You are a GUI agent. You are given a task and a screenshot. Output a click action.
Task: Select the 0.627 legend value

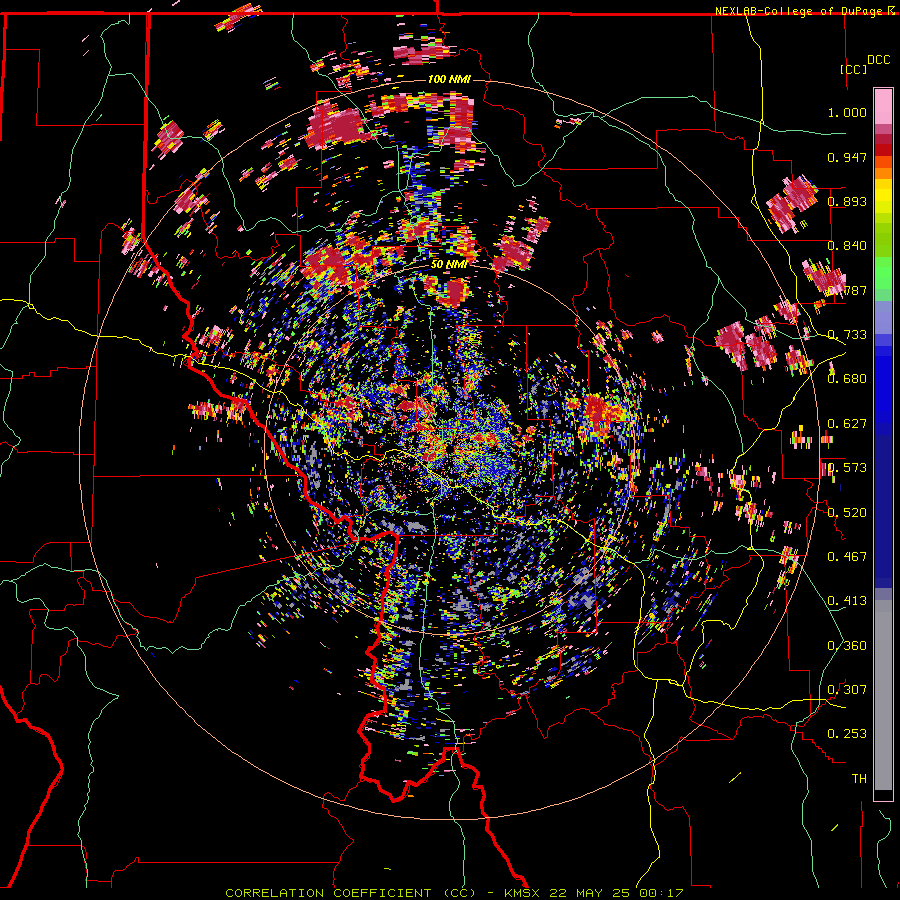click(847, 424)
